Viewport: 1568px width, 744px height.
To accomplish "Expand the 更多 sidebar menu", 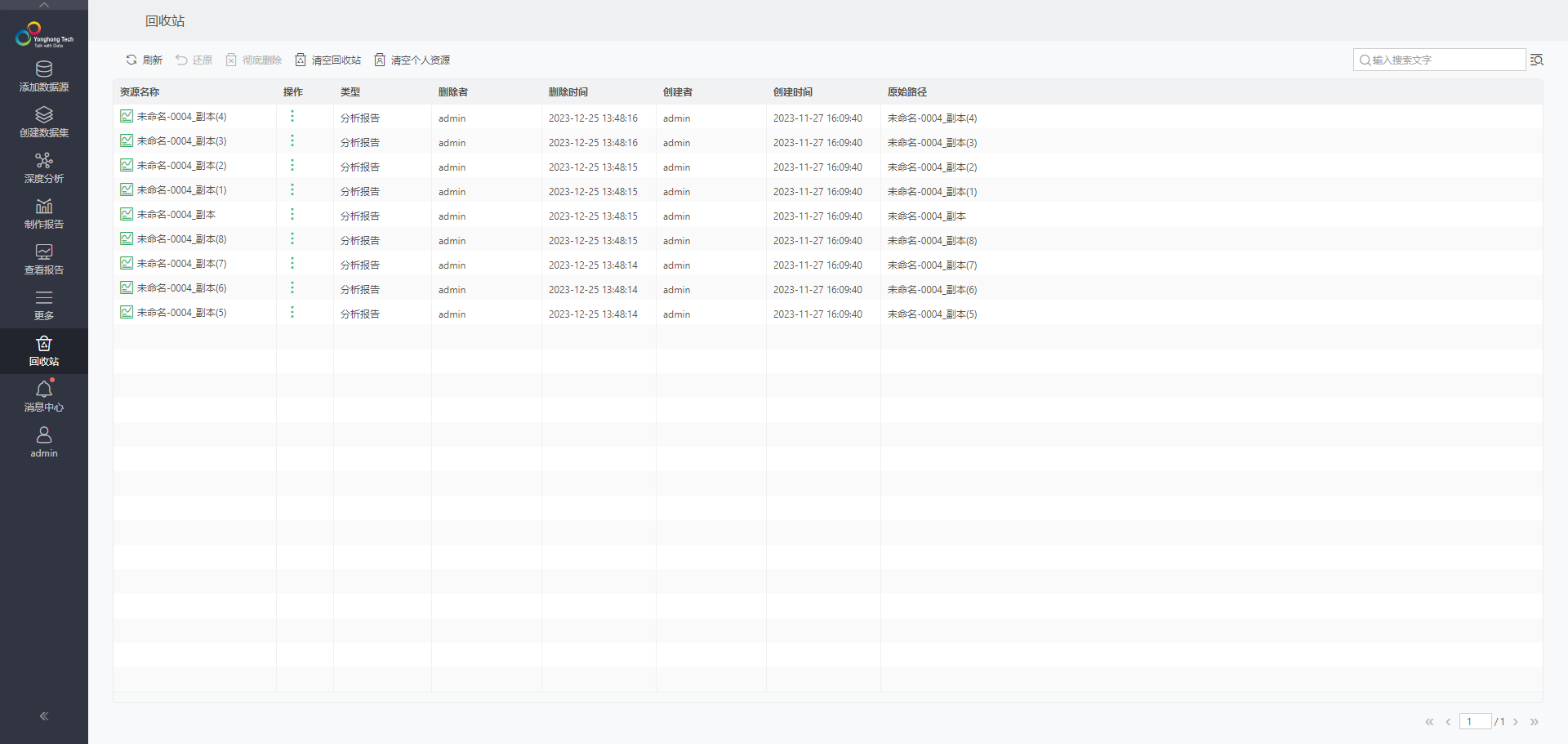I will click(44, 305).
